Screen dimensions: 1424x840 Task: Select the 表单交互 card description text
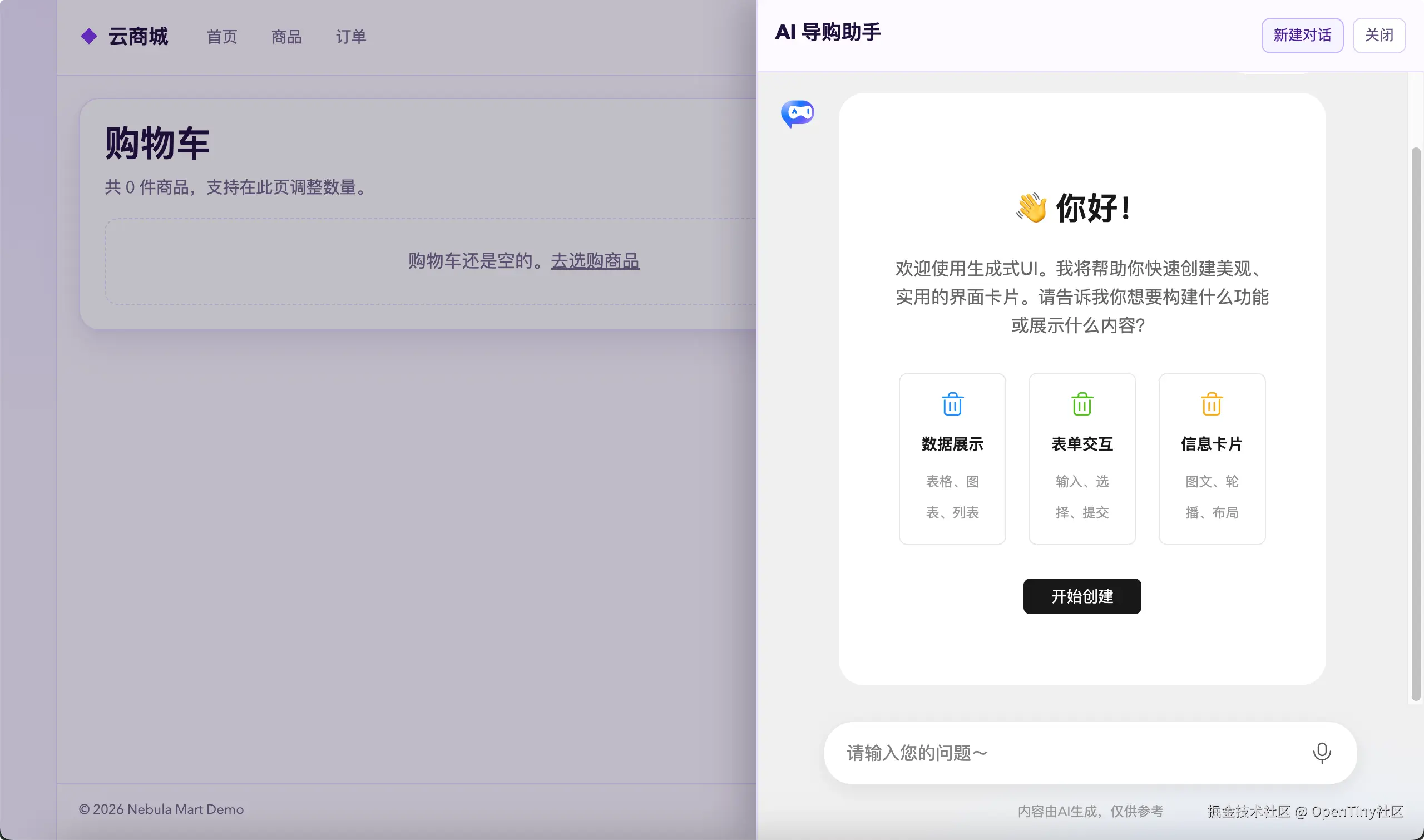(x=1081, y=496)
